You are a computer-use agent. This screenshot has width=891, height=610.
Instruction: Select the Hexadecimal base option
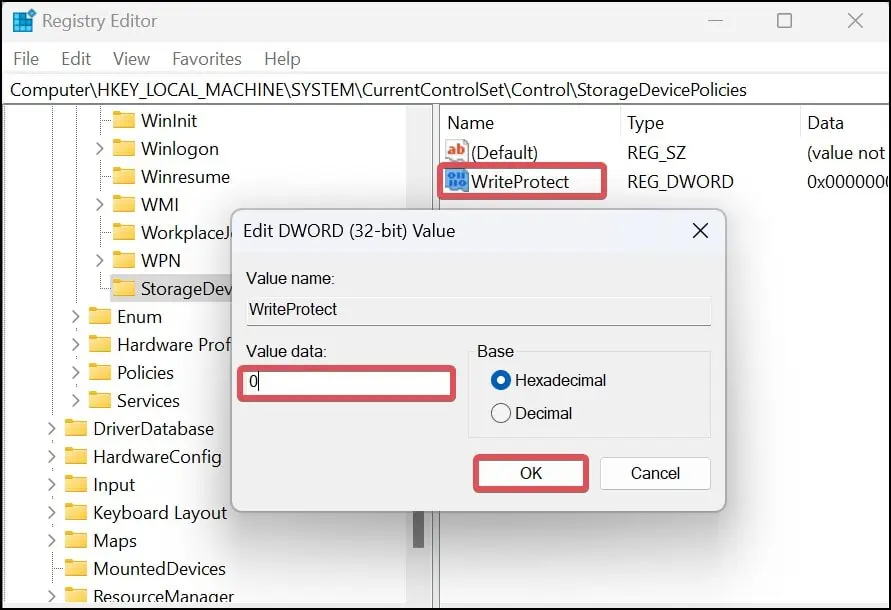pos(501,380)
